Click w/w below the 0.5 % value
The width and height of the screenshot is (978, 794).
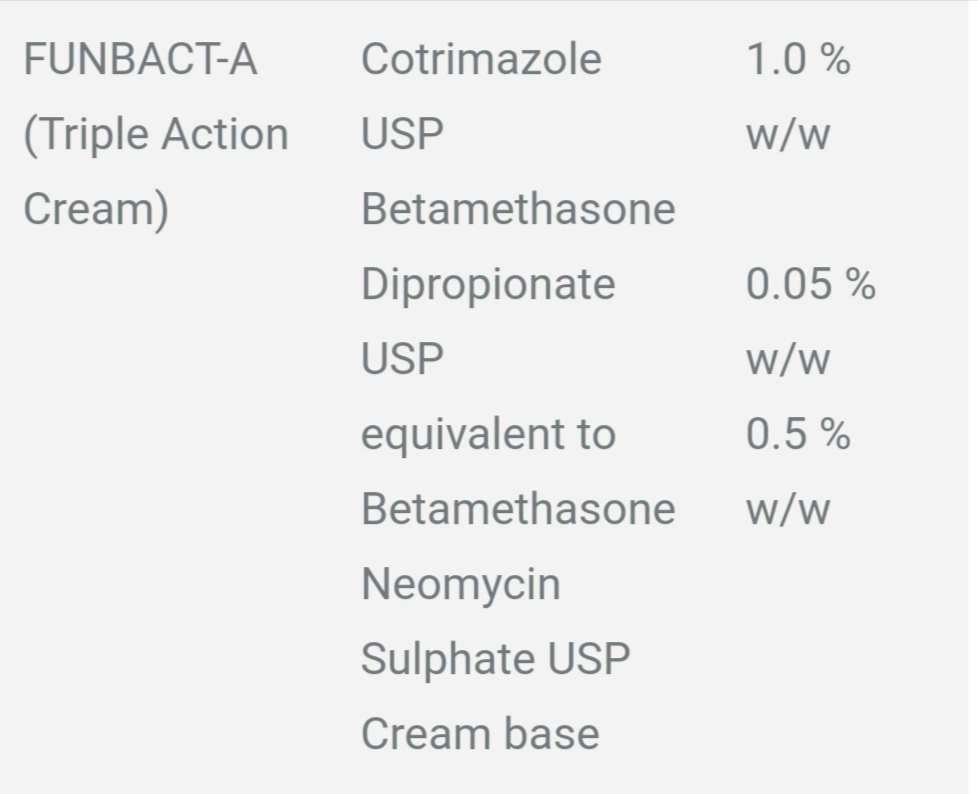point(788,510)
